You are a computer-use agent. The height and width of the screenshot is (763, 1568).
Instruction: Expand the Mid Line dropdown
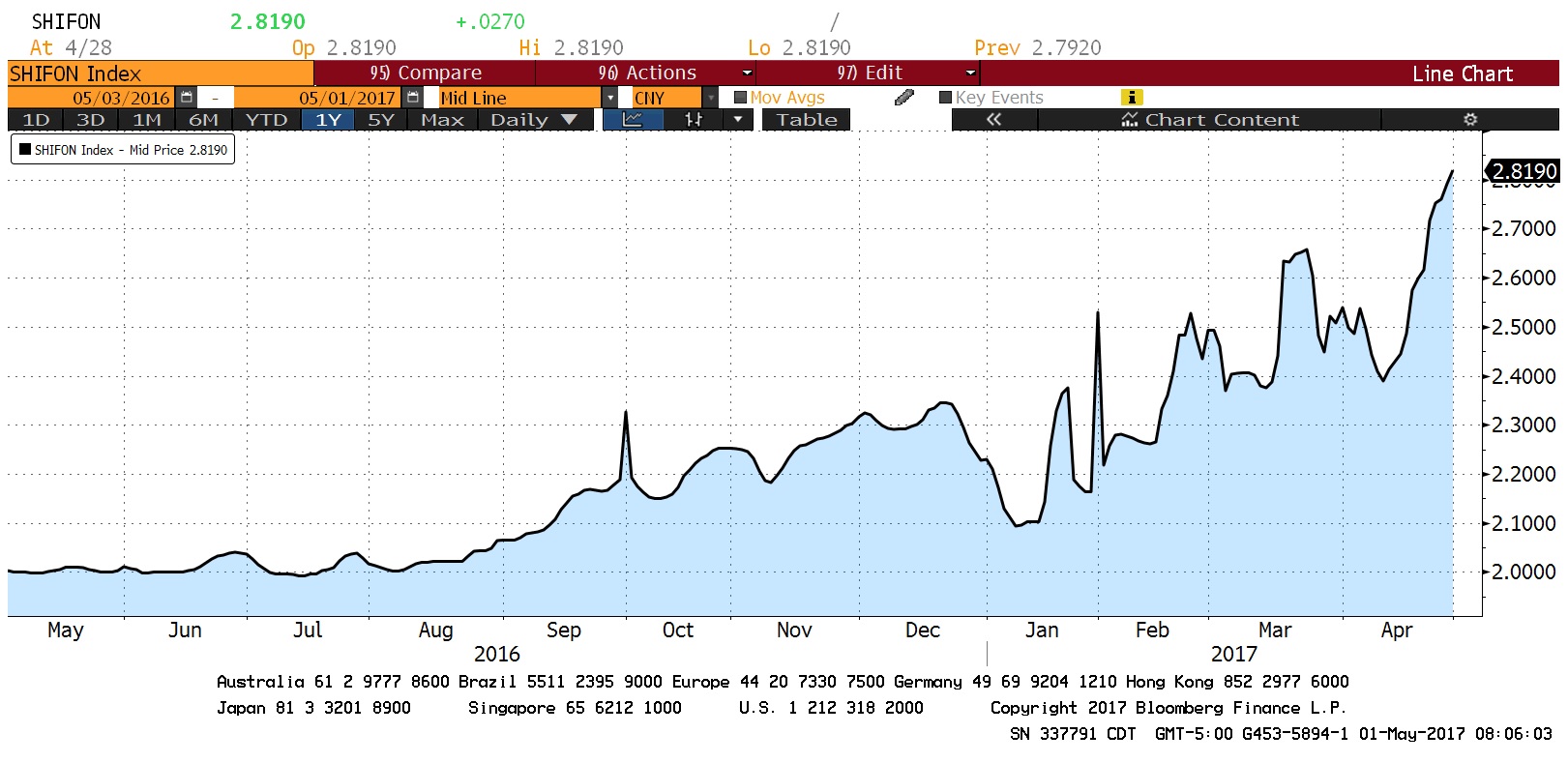[x=610, y=98]
